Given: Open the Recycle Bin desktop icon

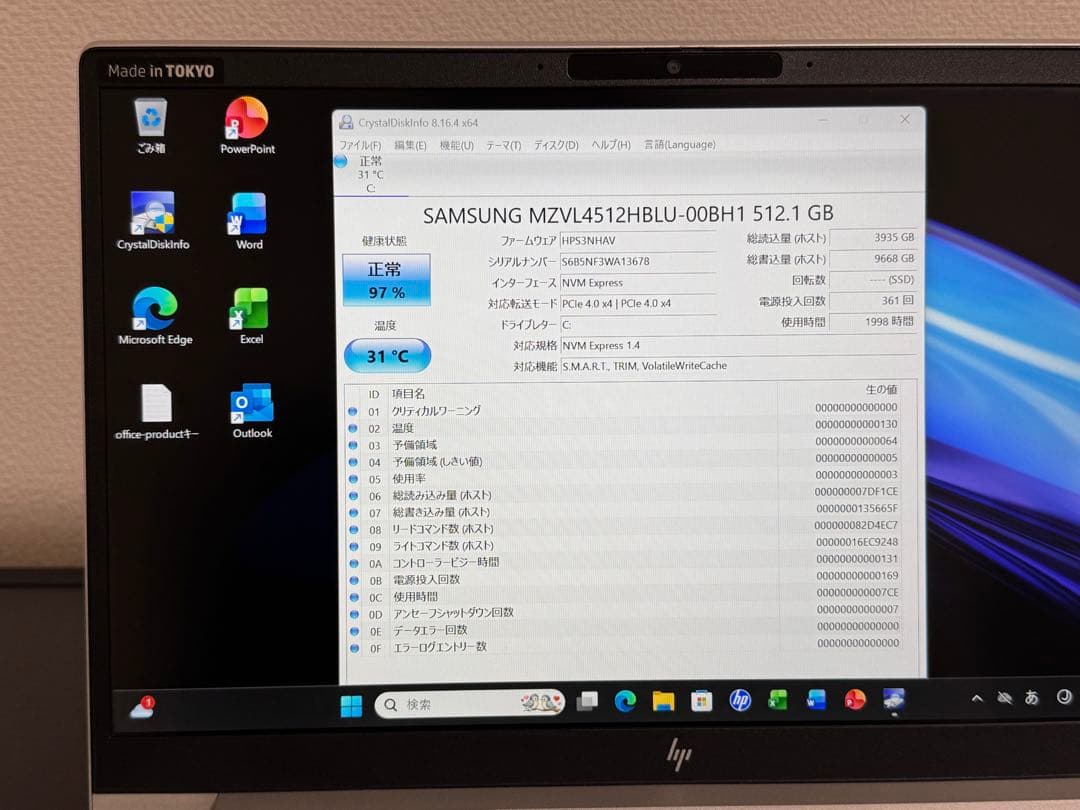Looking at the screenshot, I should tap(151, 125).
